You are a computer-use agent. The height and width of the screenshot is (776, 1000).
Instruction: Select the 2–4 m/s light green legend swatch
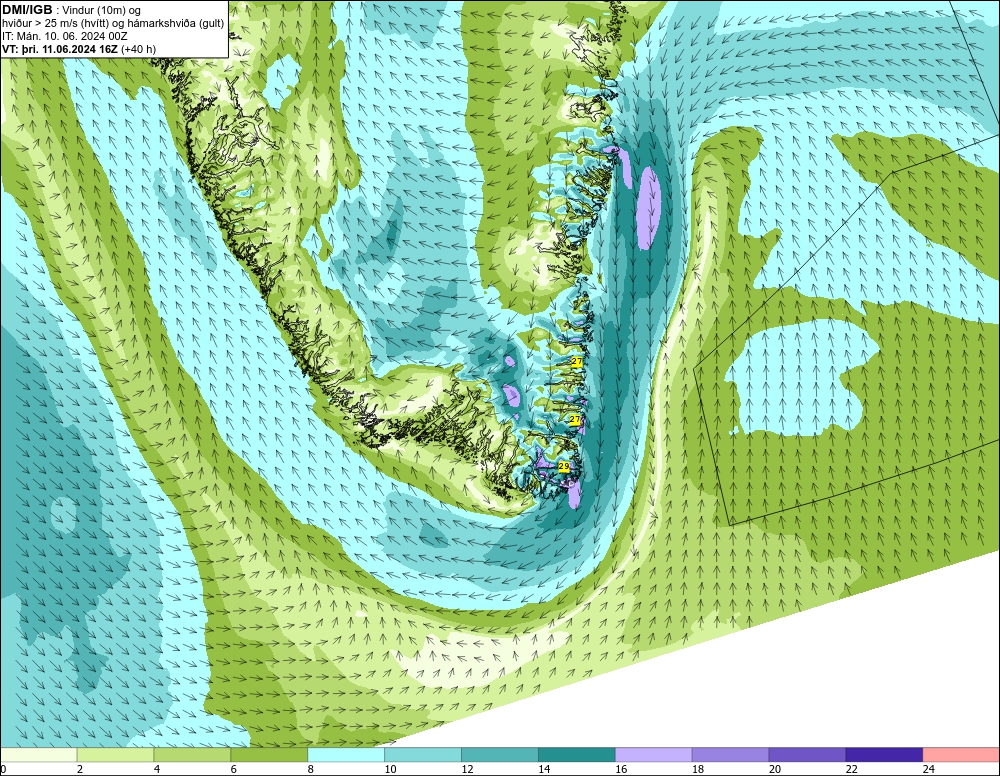tap(115, 755)
